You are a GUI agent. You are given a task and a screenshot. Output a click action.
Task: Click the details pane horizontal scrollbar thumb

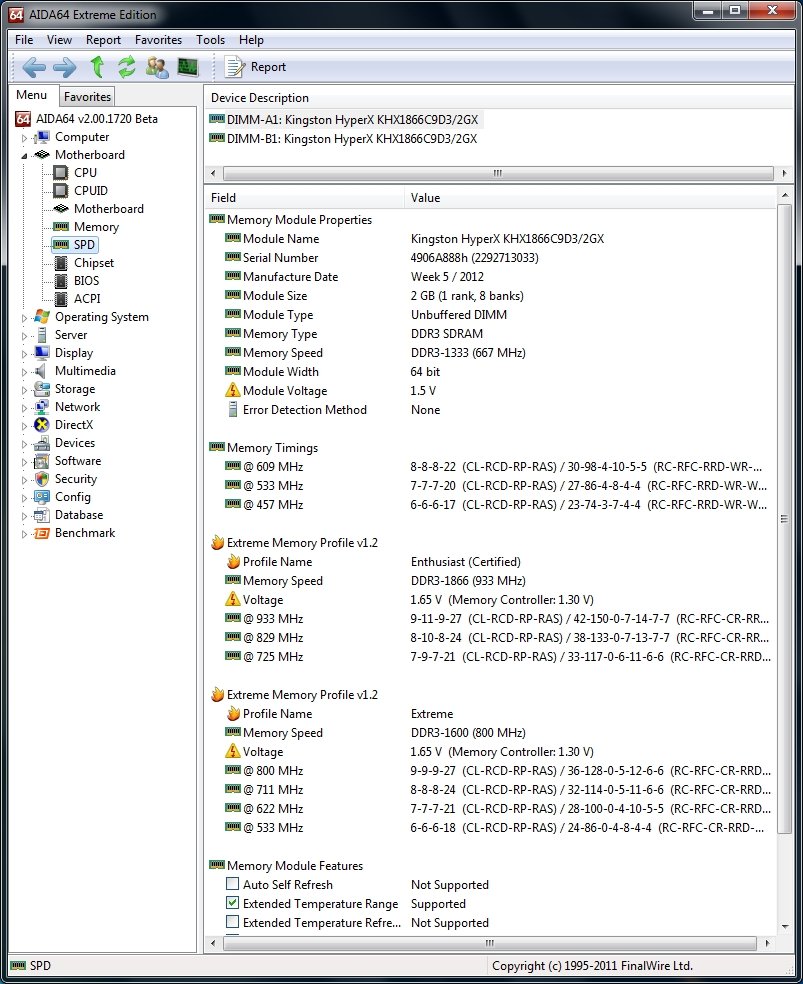(x=489, y=943)
